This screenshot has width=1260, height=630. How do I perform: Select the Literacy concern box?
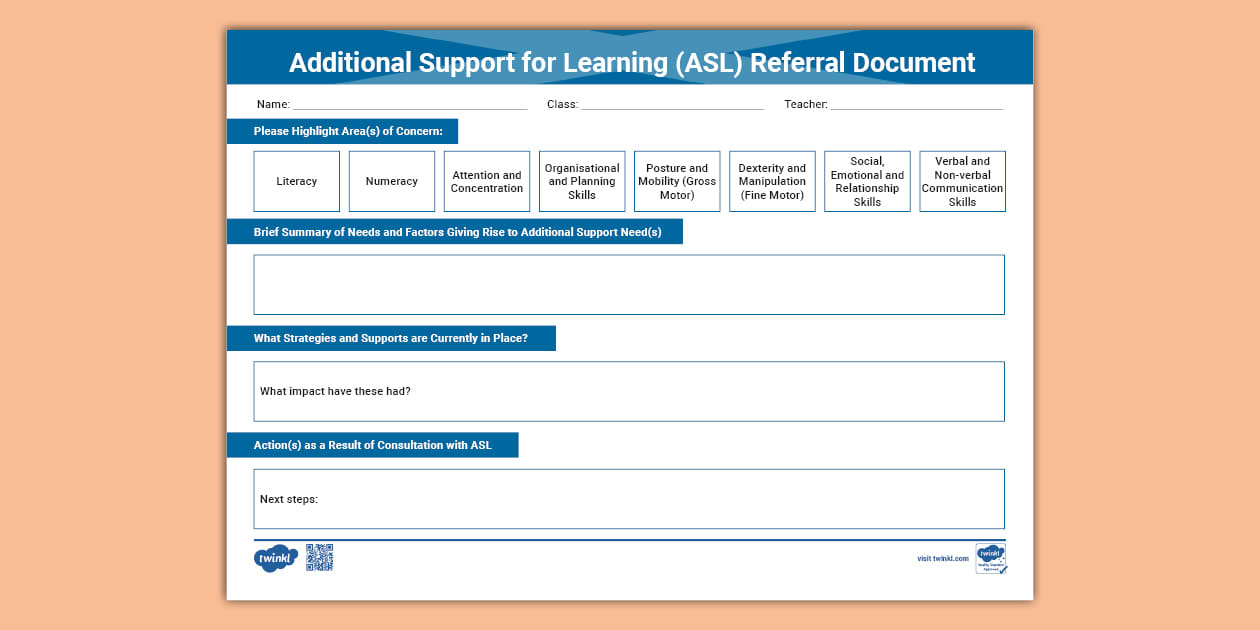point(296,181)
